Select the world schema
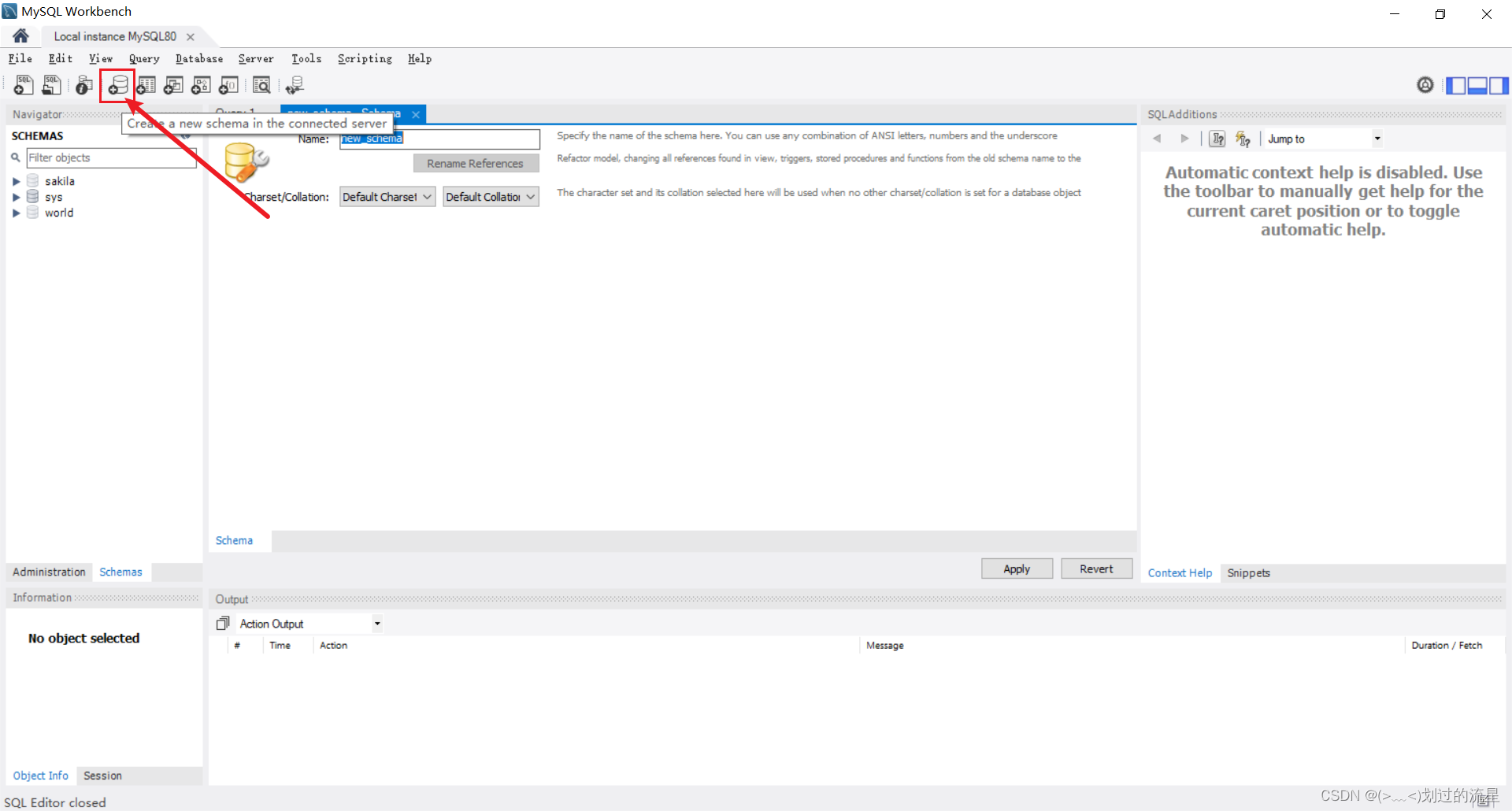 pos(59,213)
